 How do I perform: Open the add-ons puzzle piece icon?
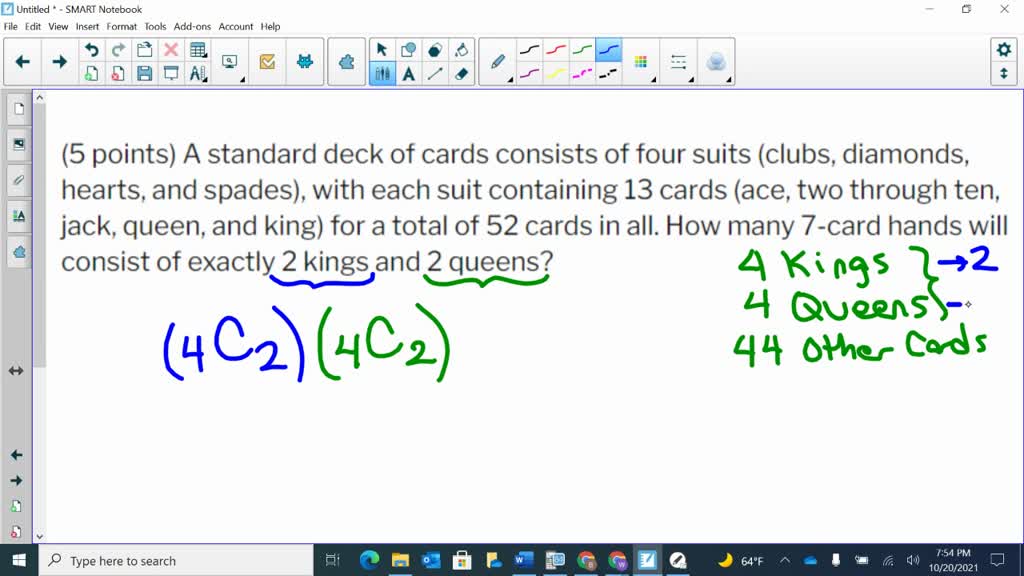click(346, 62)
